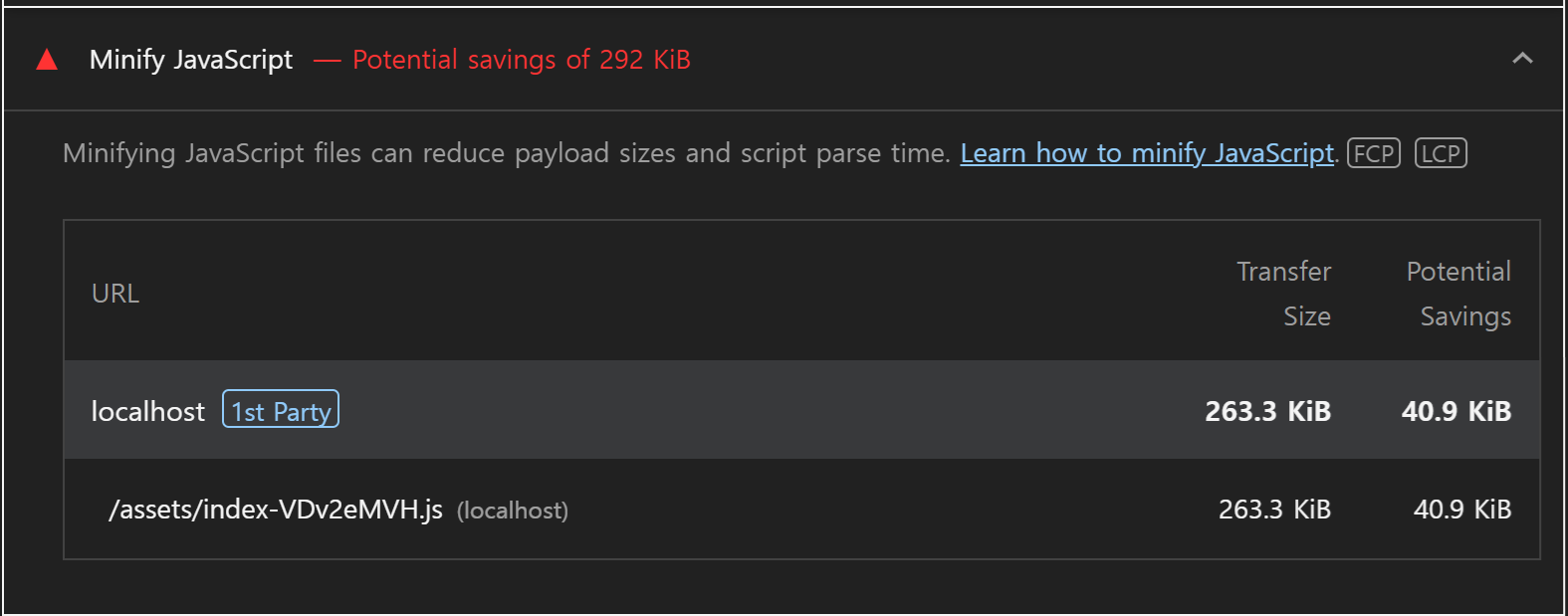
Task: Click the script row's 40.9 KiB savings
Action: pyautogui.click(x=1461, y=510)
